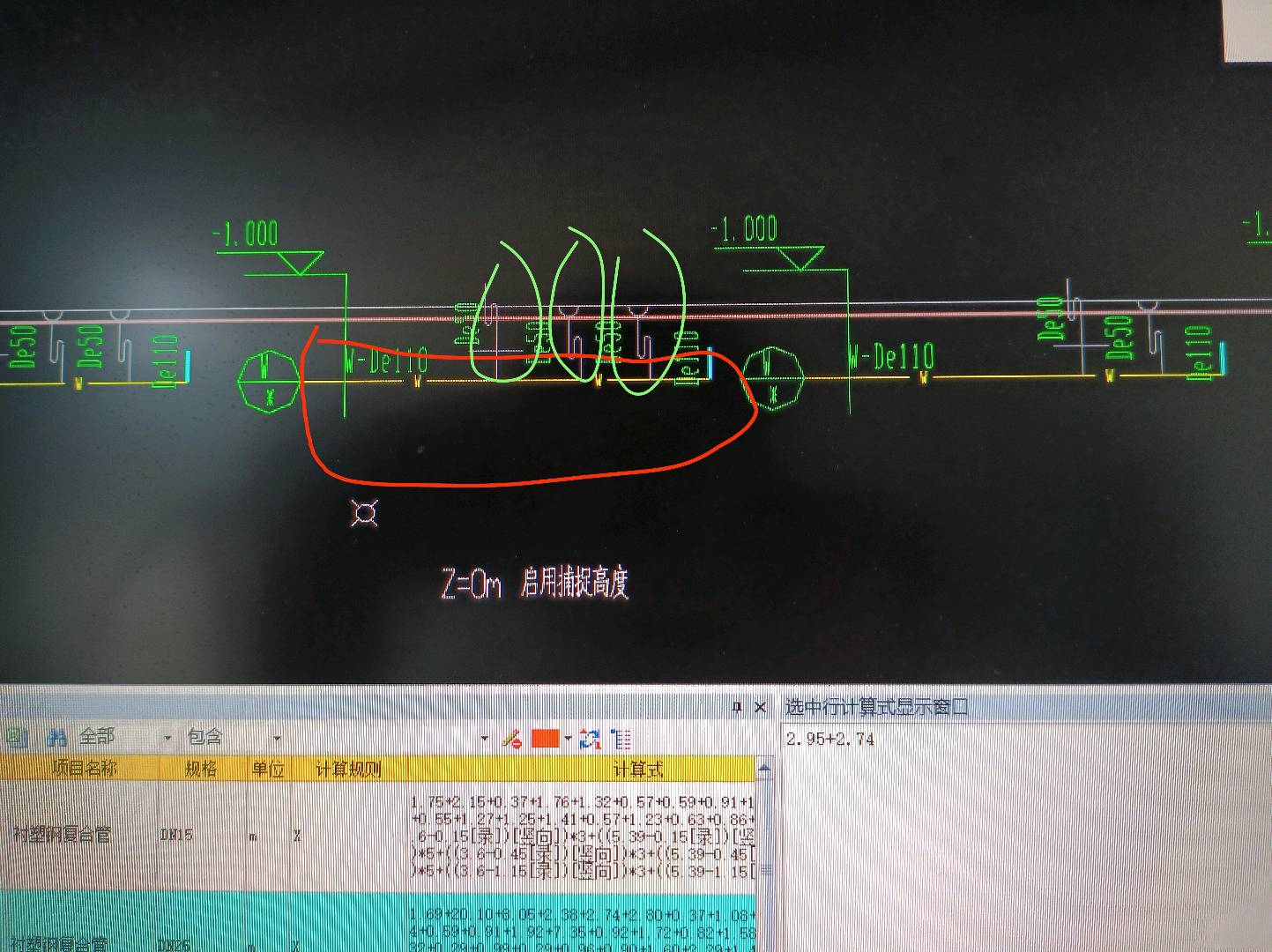
Task: Click the list-format icon right of refresh
Action: 621,739
